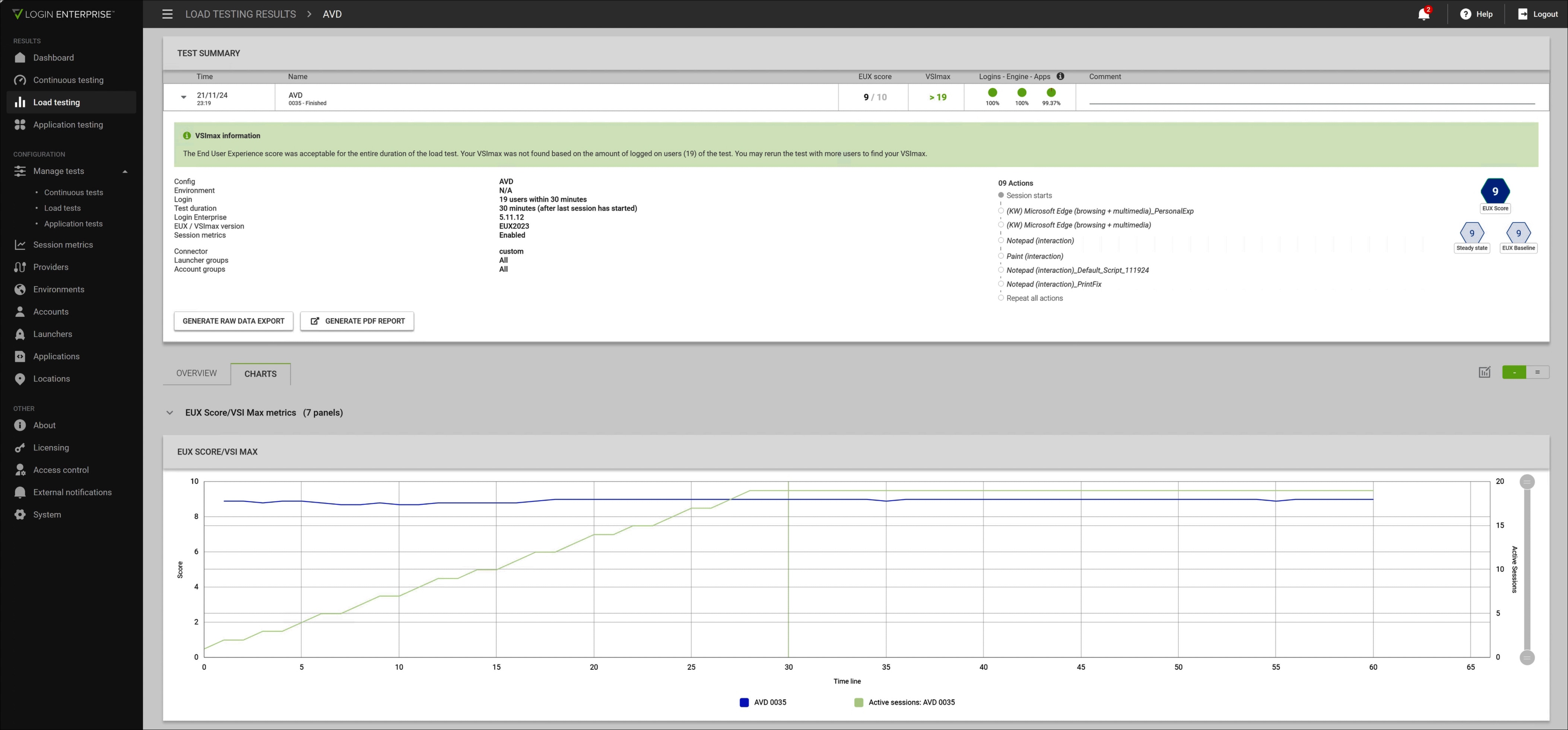Click the Apps 99.37% status dot
Image resolution: width=1568 pixels, height=730 pixels.
1051,92
